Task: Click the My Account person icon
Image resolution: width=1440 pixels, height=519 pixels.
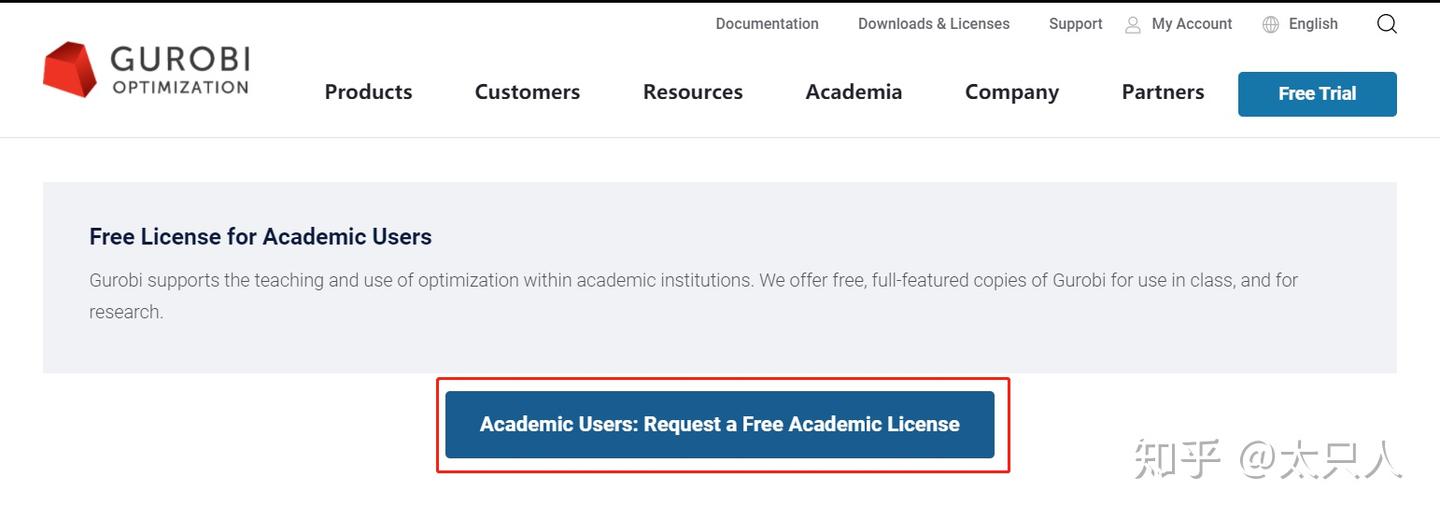Action: tap(1133, 25)
